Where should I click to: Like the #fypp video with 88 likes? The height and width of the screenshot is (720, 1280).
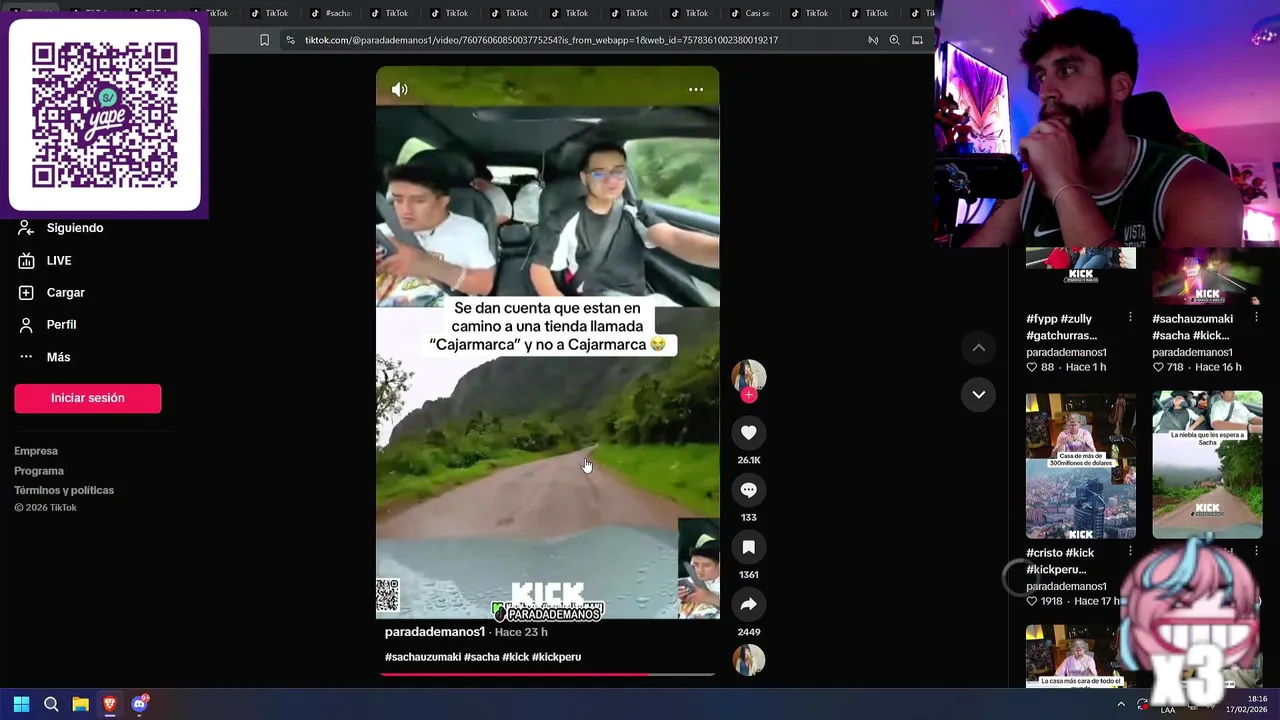tap(1032, 367)
